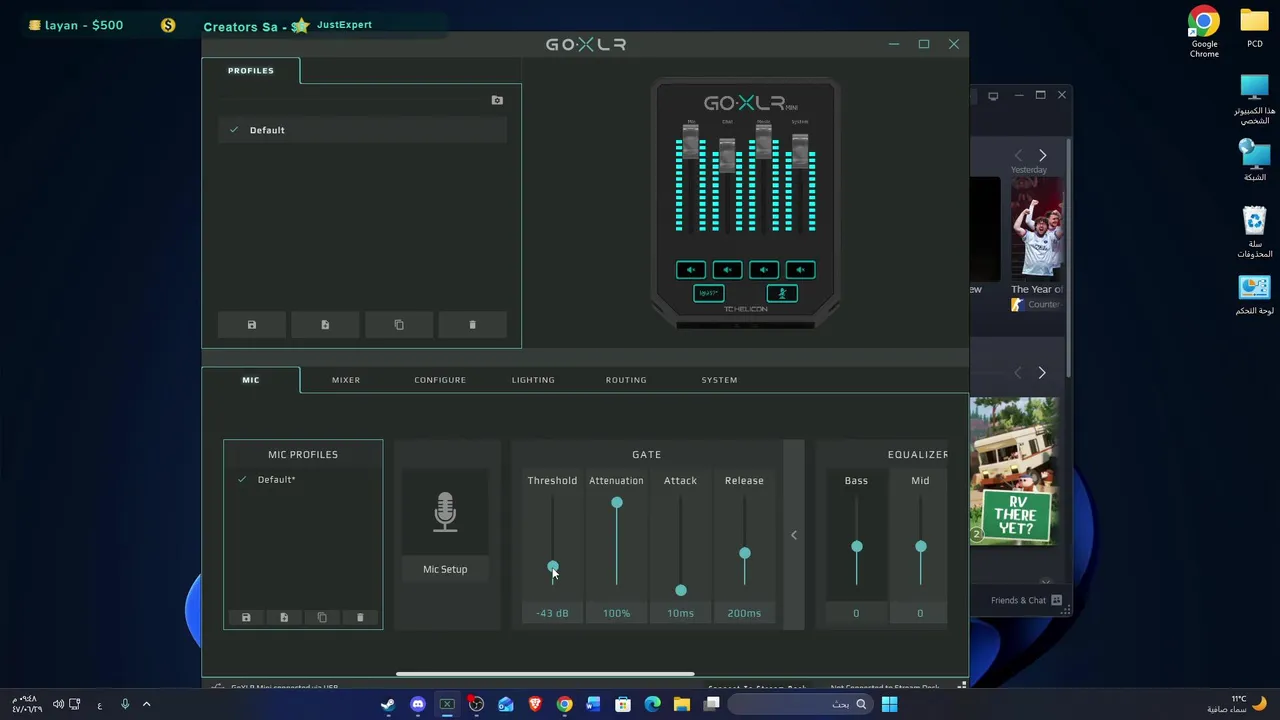1280x720 pixels.
Task: Click the new-profile icon in Profiles panel
Action: [325, 325]
